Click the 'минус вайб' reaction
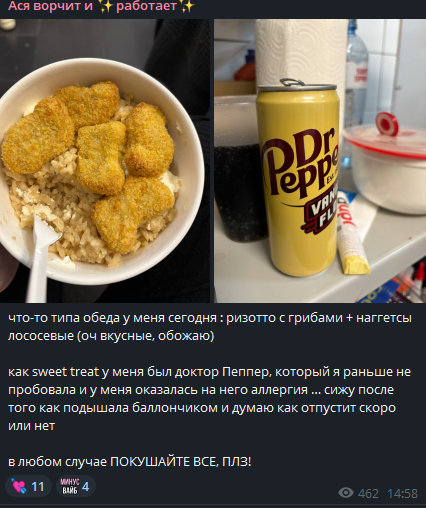 pyautogui.click(x=70, y=486)
